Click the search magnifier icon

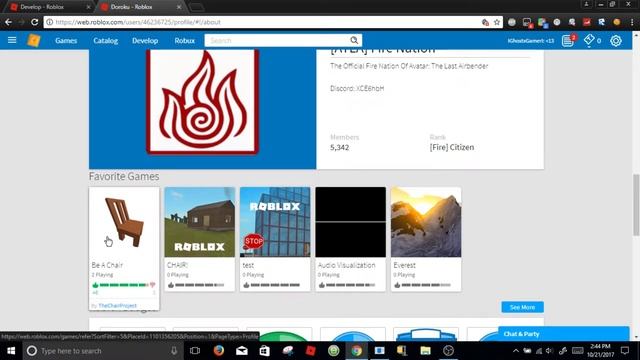pos(354,40)
